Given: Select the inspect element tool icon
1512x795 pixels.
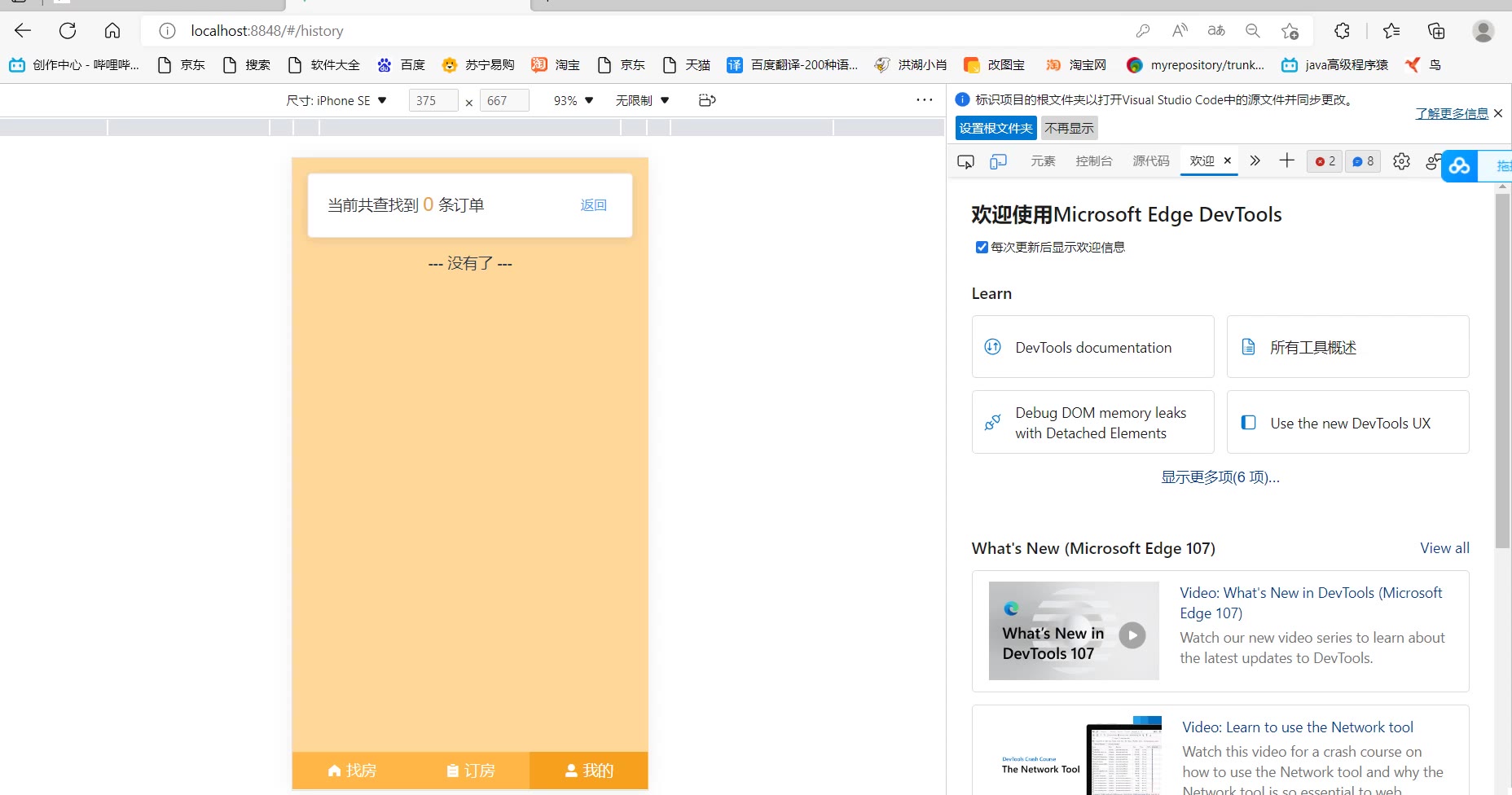Looking at the screenshot, I should tap(965, 161).
